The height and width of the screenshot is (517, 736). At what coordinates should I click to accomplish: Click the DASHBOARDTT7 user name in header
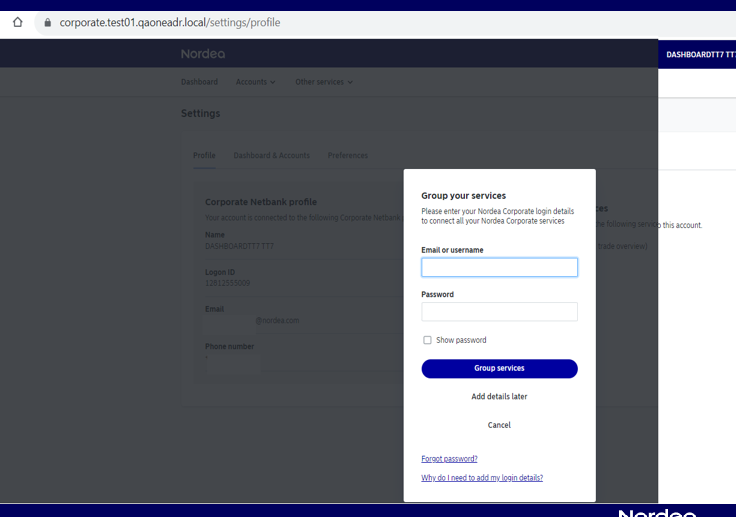[701, 54]
